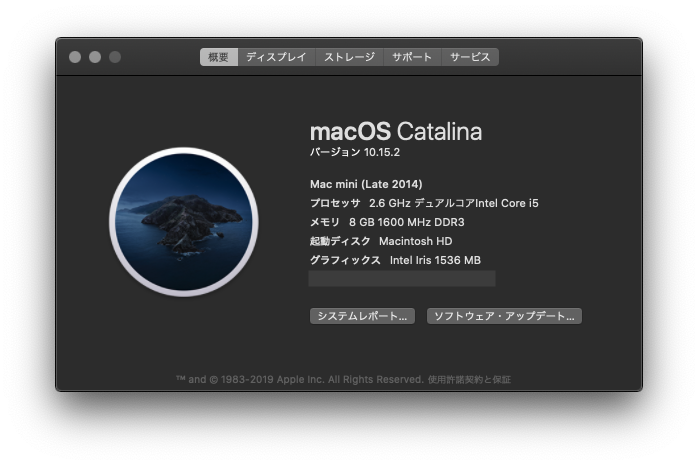Click the redacted serial number field
Screen dimensions: 698x465
[402, 279]
